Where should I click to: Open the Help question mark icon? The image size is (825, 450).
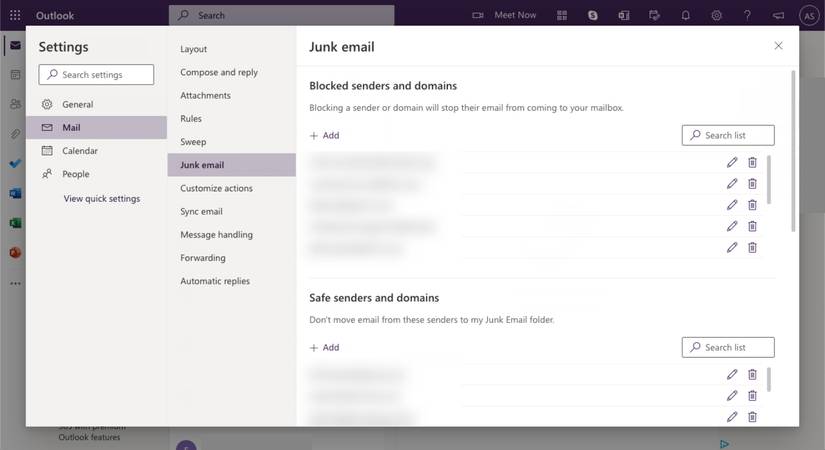point(747,15)
